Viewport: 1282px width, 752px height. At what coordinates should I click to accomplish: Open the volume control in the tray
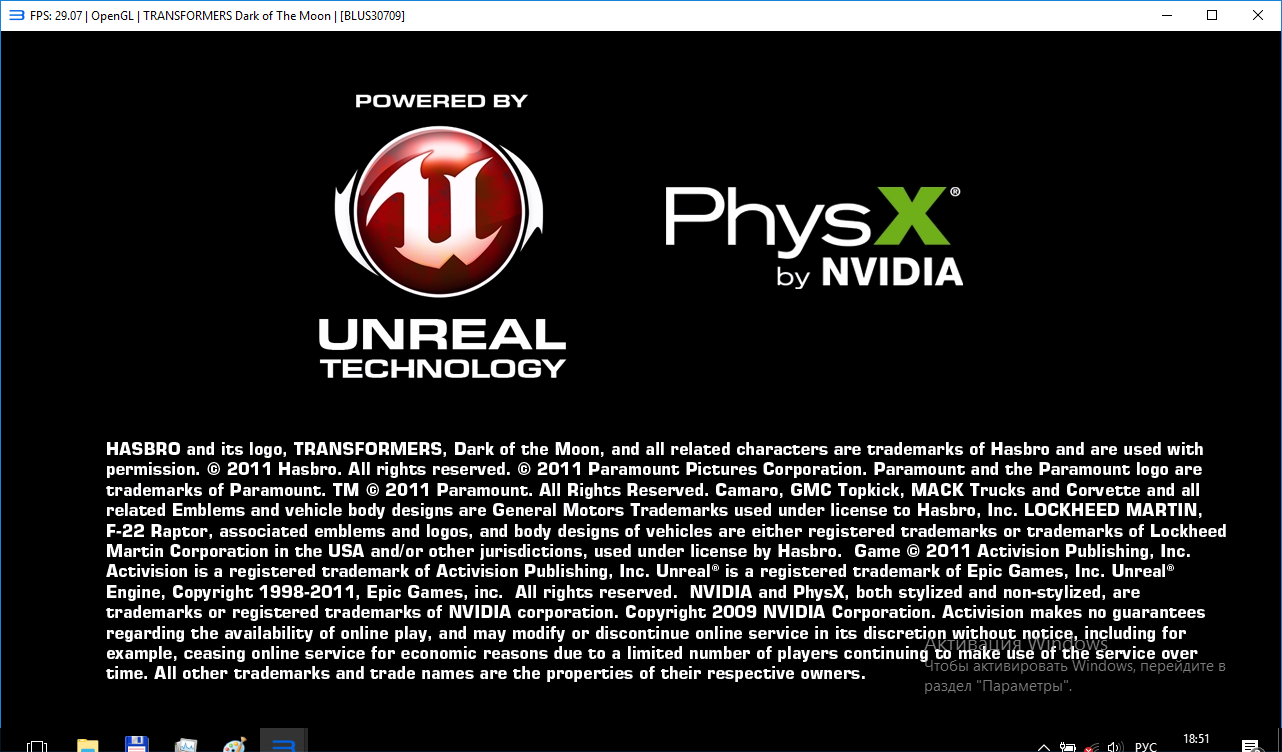click(x=1114, y=746)
